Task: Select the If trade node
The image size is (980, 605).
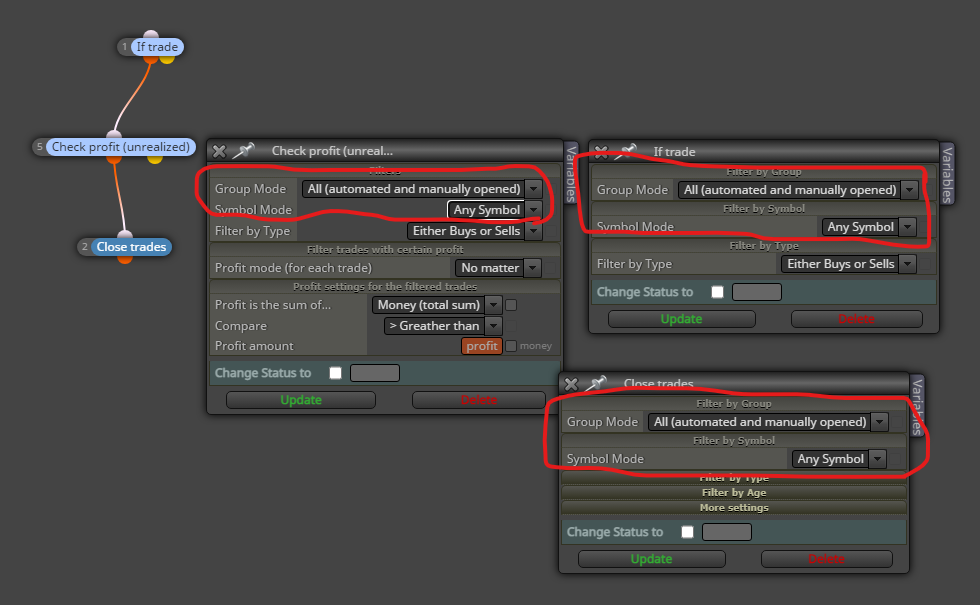Action: point(157,47)
